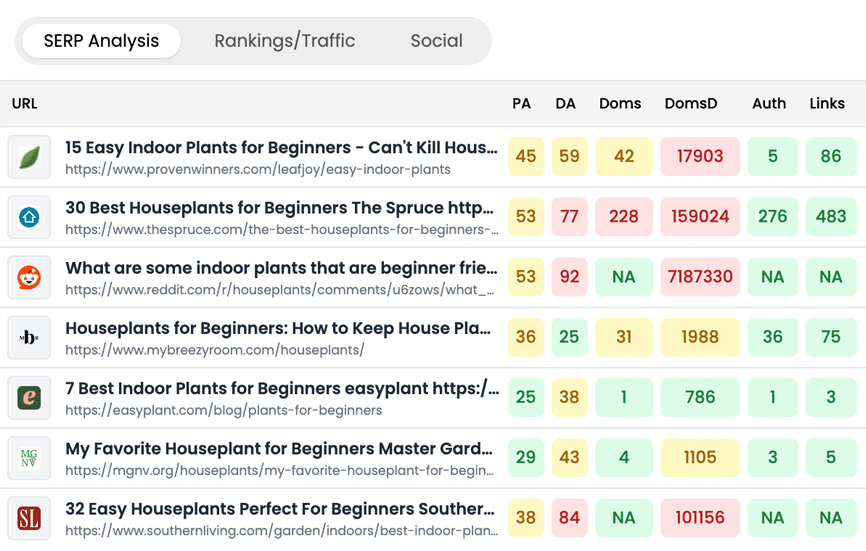Image resolution: width=866 pixels, height=551 pixels.
Task: Click the mgnv.org URL
Action: [279, 470]
